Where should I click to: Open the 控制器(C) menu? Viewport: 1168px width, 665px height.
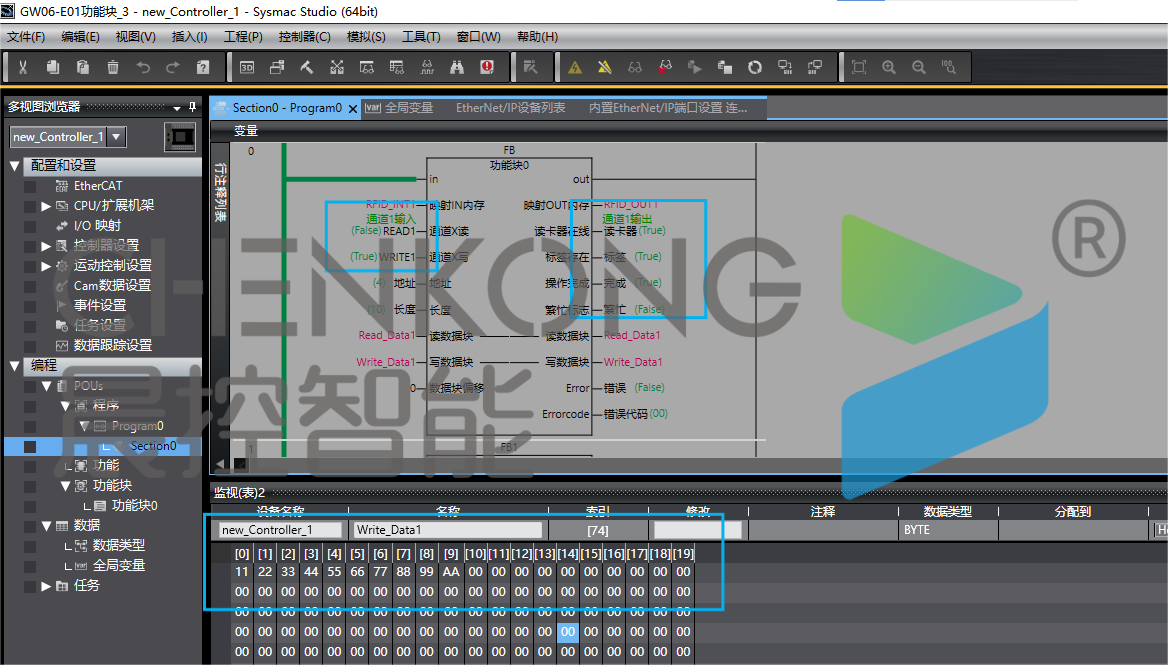(304, 36)
